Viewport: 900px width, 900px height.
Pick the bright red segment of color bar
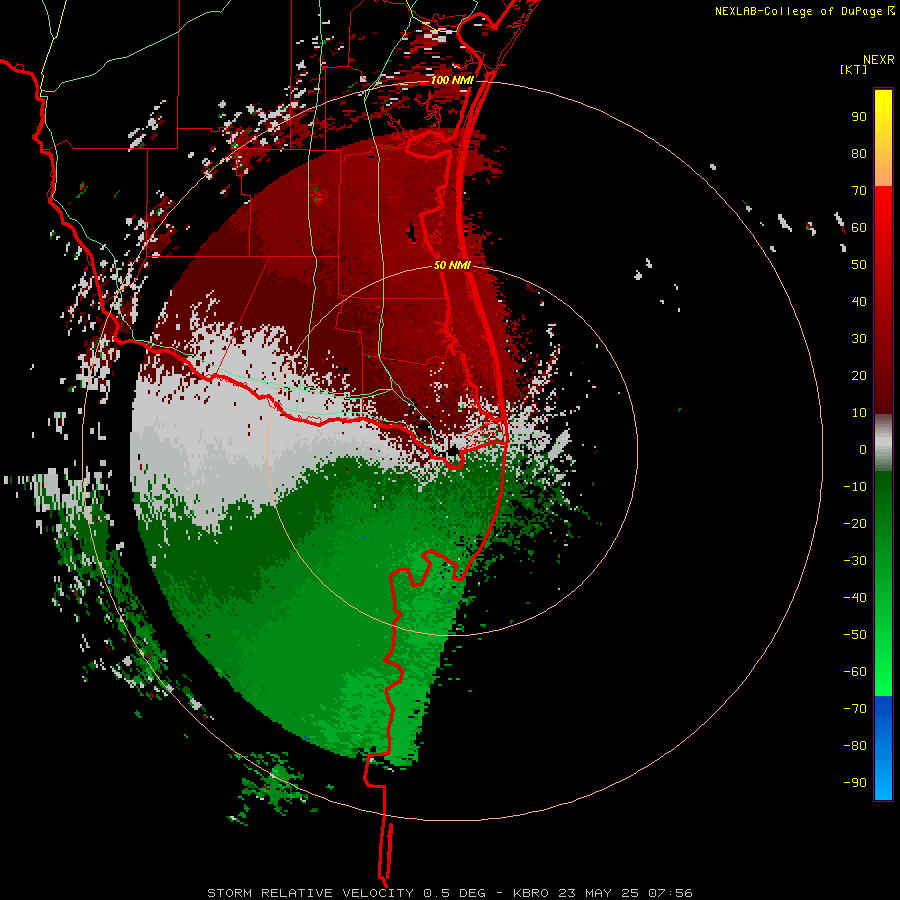883,208
